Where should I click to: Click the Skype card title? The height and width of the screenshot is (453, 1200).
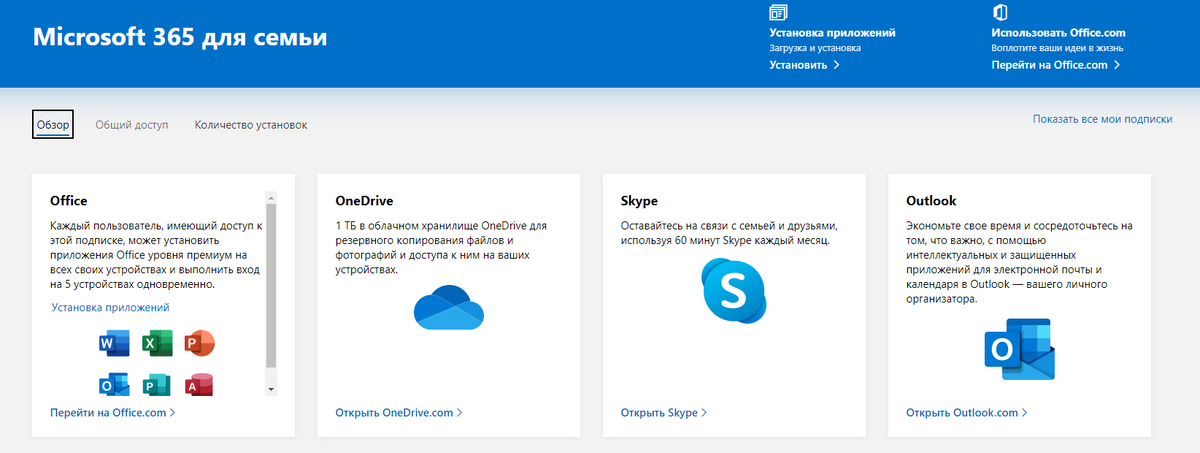(x=639, y=200)
